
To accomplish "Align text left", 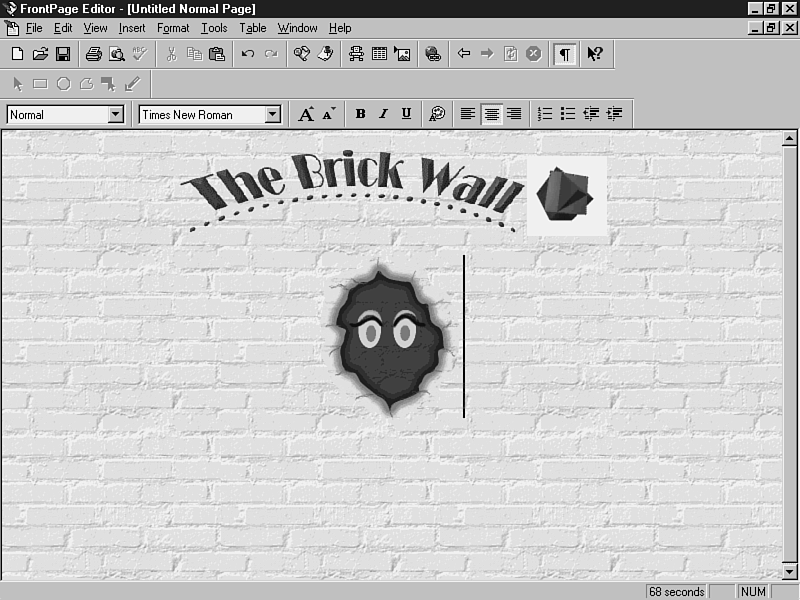I will (x=468, y=114).
